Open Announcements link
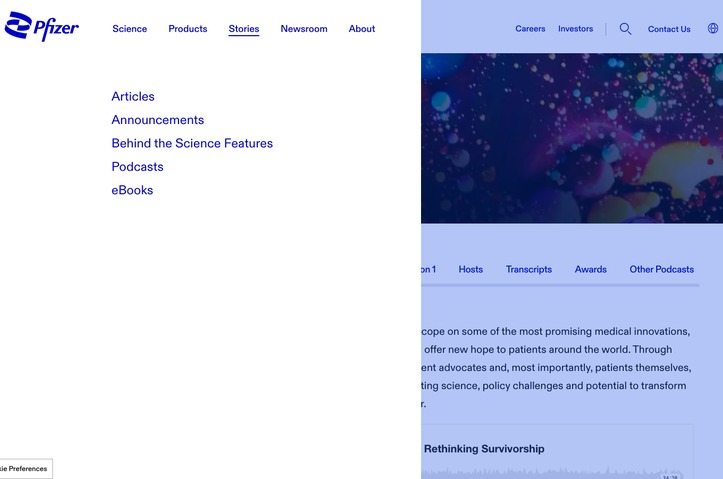 tap(158, 120)
